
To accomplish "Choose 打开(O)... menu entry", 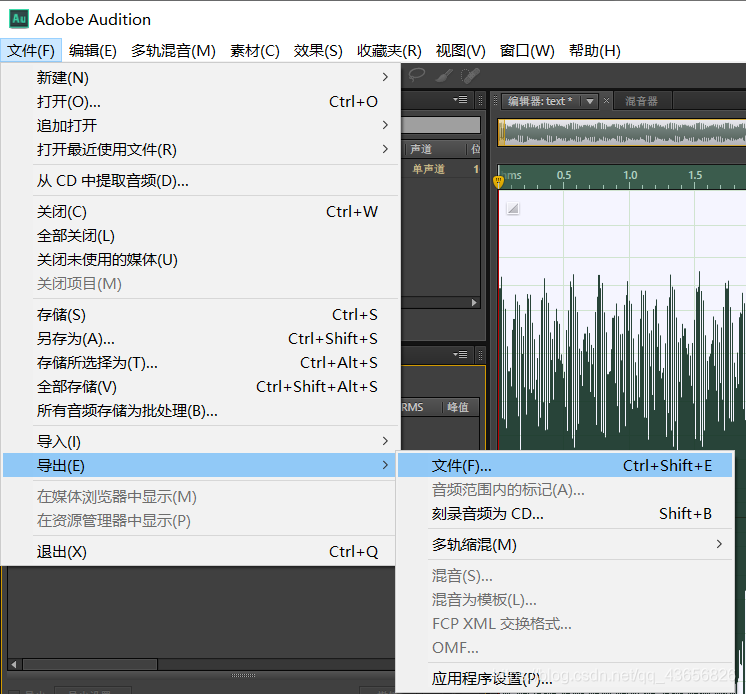I will [x=200, y=102].
